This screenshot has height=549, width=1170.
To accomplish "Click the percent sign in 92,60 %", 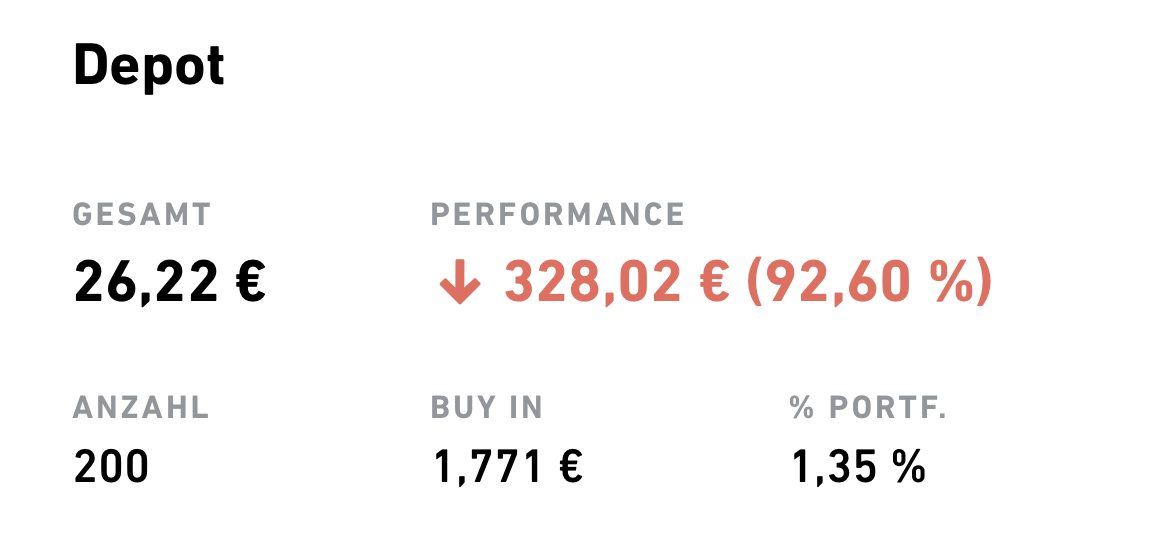I will coord(952,282).
